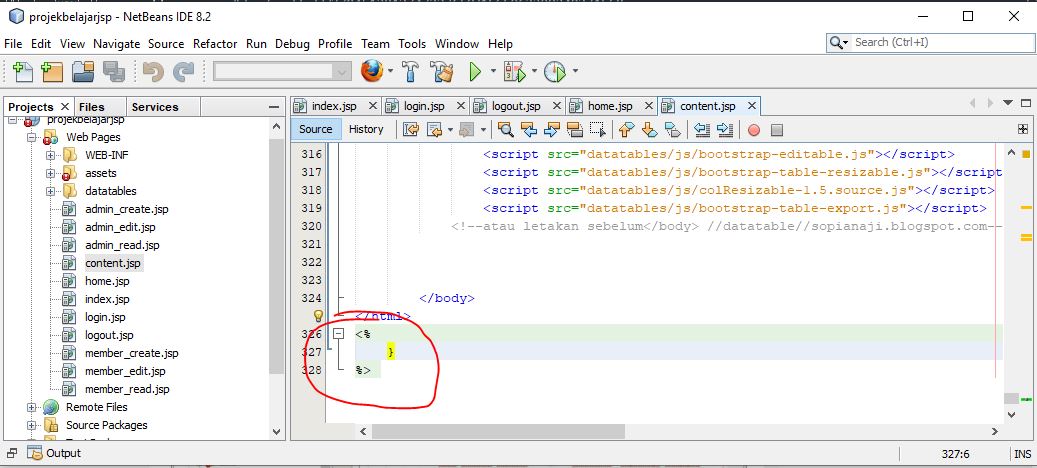Click the editor Back navigation icon
Viewport: 1037px width, 468px height.
click(x=434, y=130)
